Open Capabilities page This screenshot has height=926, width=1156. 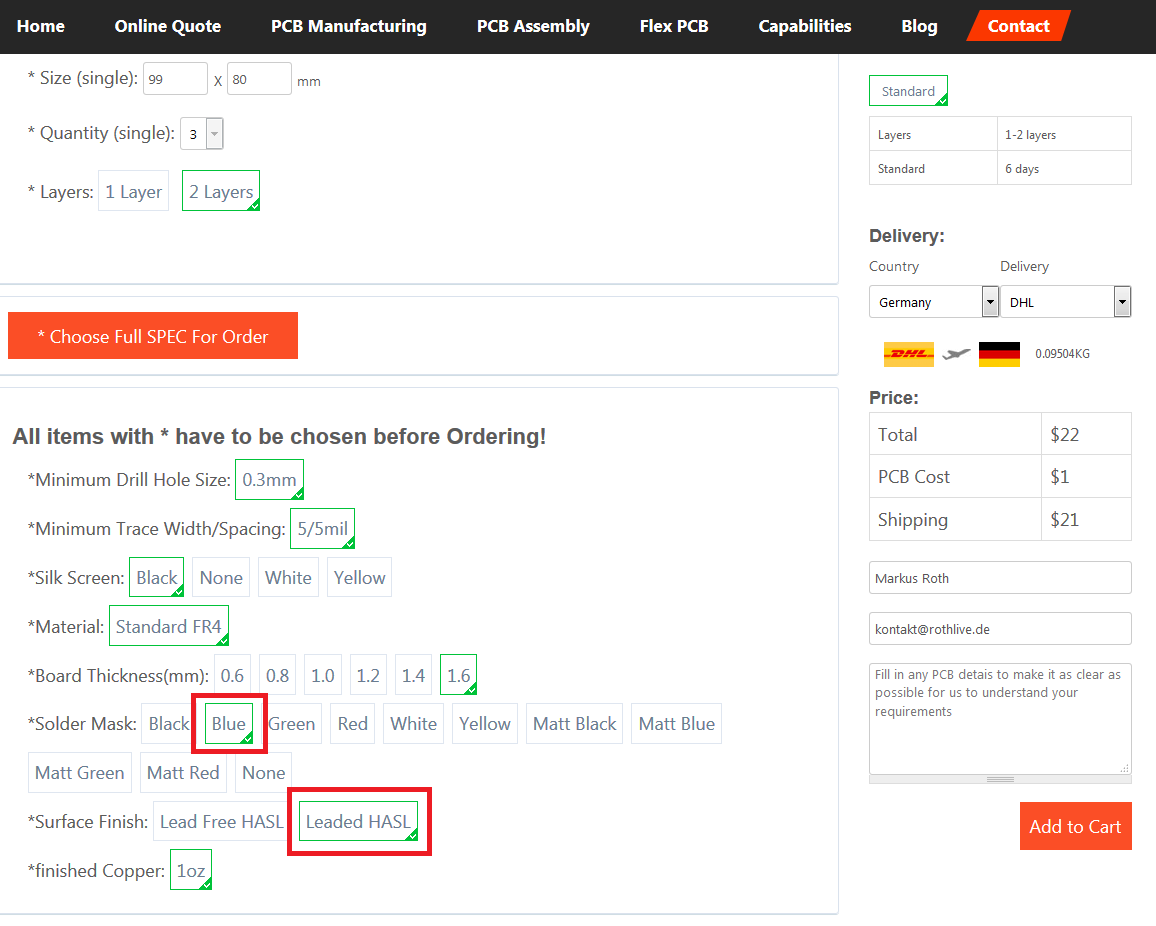pos(804,27)
